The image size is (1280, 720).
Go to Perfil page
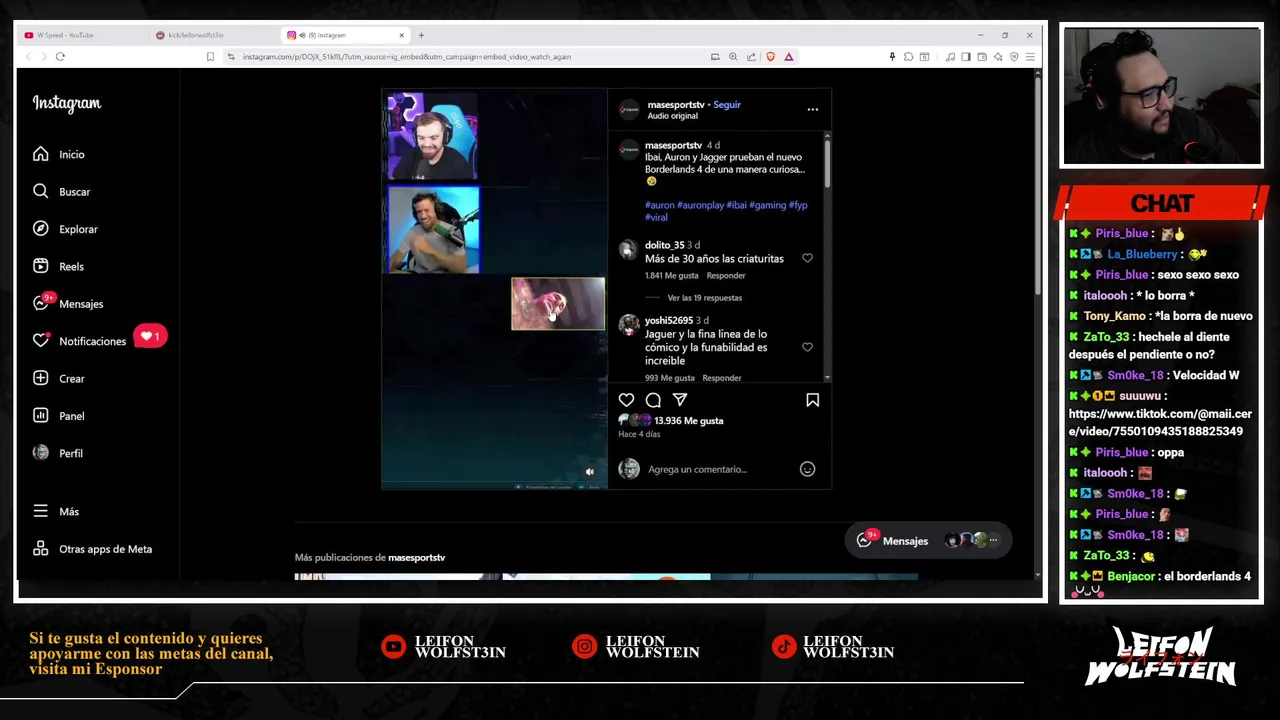point(57,453)
